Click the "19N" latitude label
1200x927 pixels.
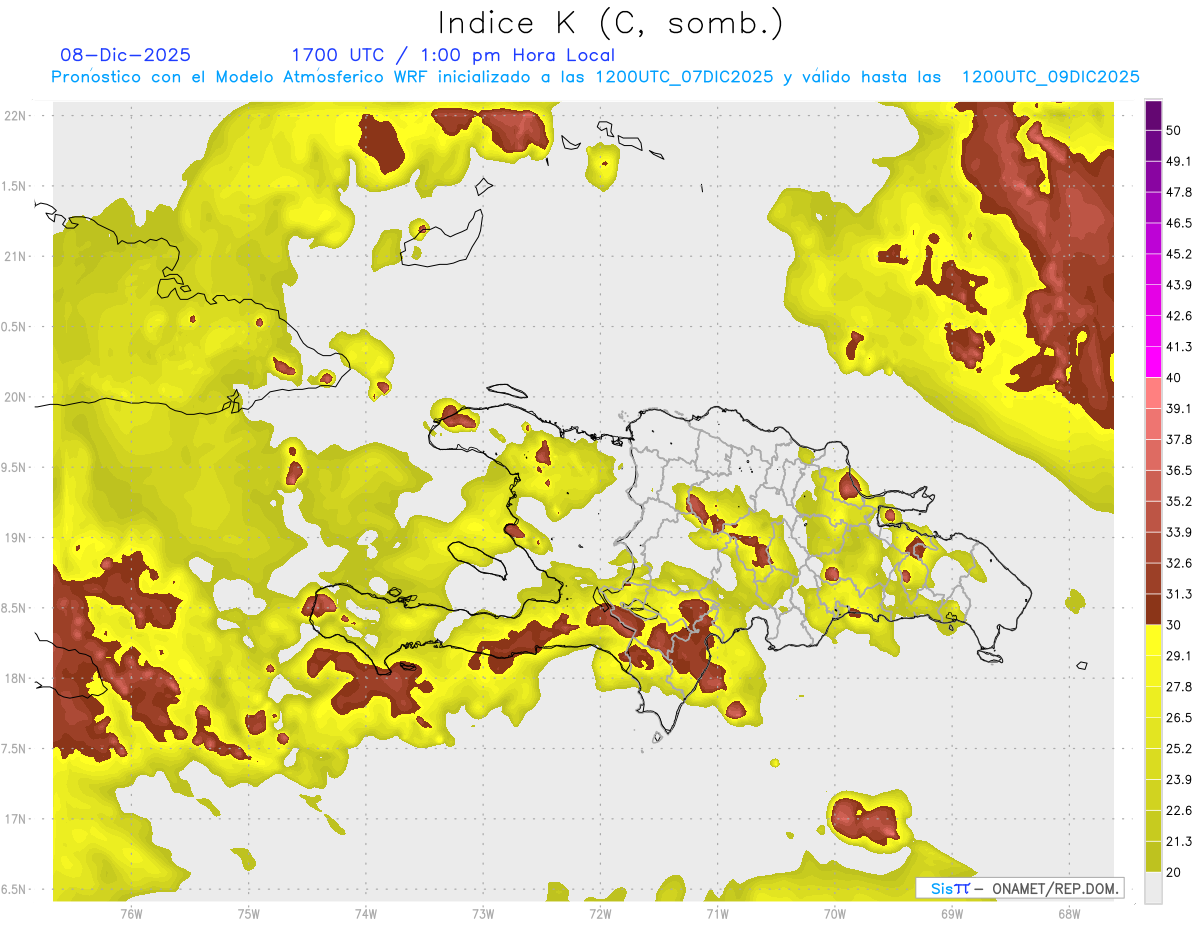click(x=16, y=538)
